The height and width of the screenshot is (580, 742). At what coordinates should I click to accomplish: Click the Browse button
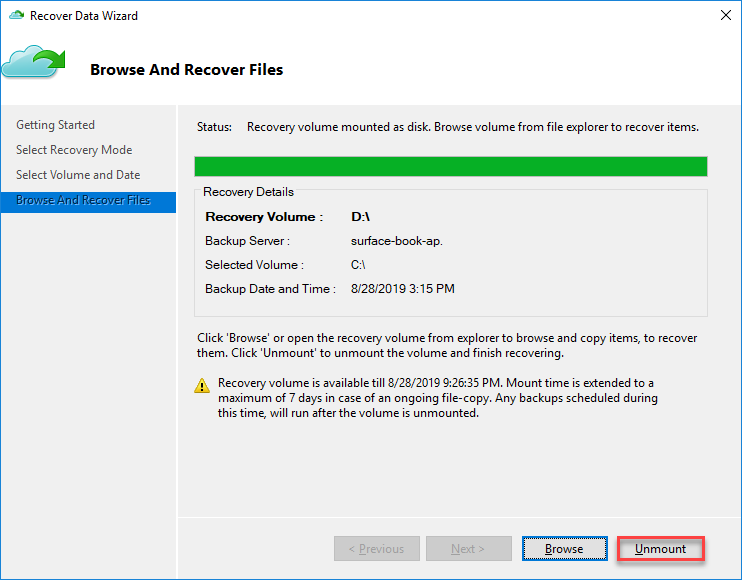(564, 549)
